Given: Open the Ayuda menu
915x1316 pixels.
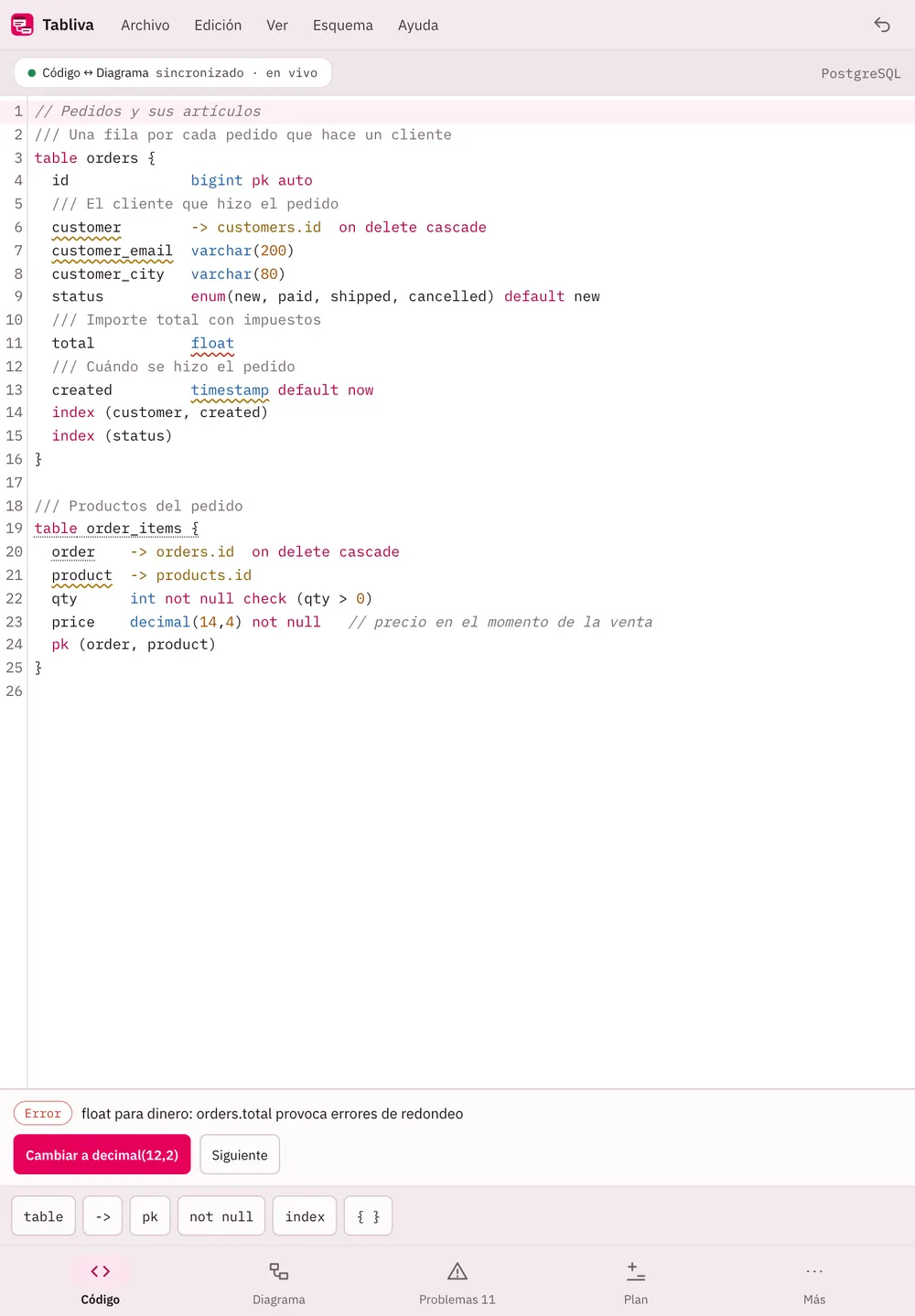Looking at the screenshot, I should (x=418, y=26).
